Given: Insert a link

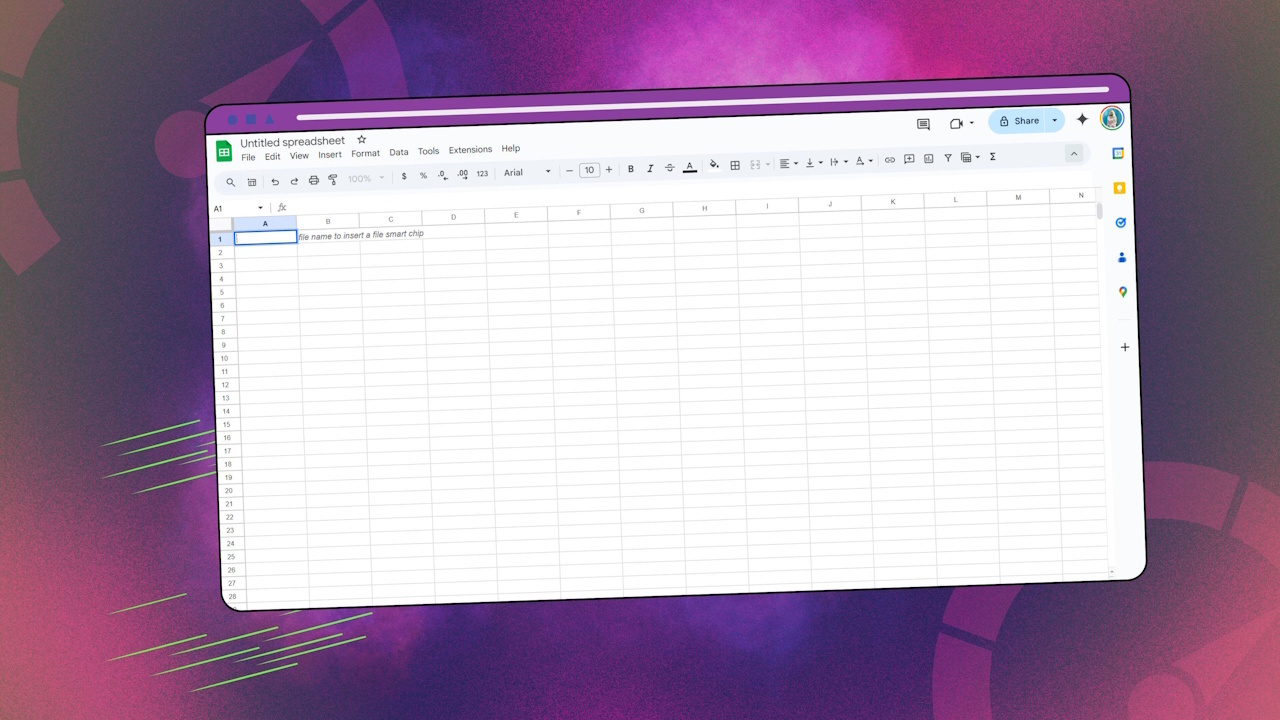Looking at the screenshot, I should pos(890,160).
